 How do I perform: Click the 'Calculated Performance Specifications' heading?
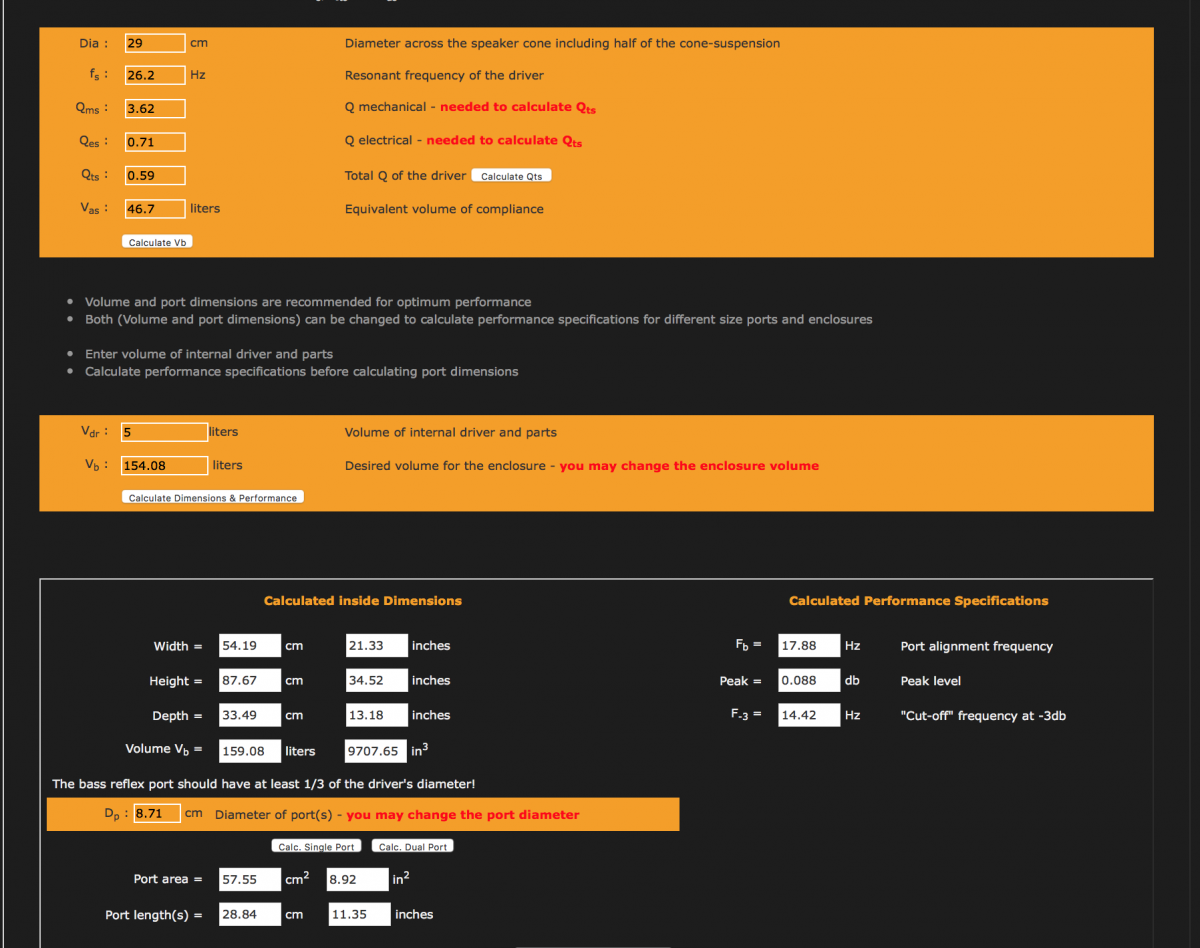919,601
